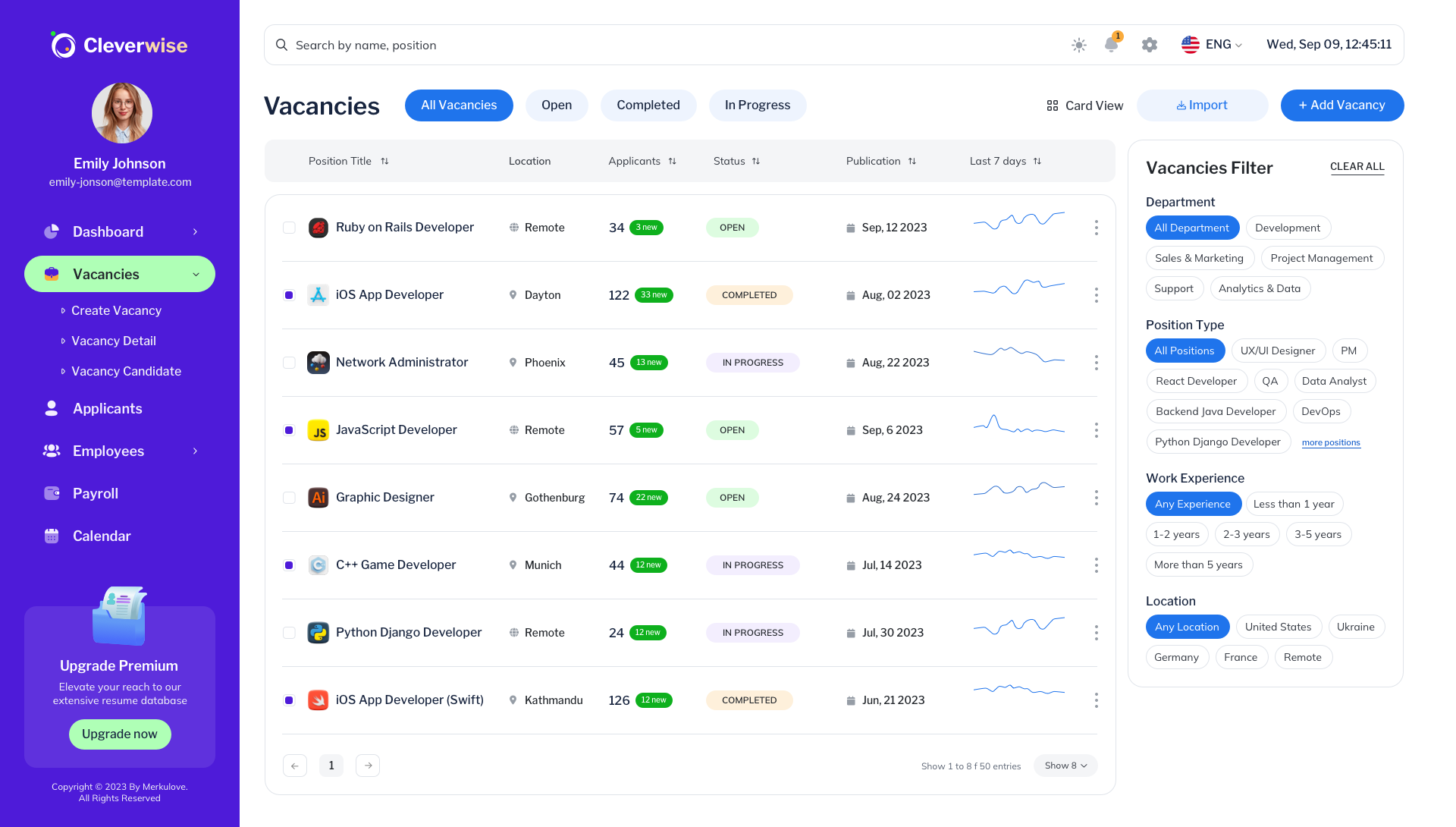The width and height of the screenshot is (1456, 827).
Task: Expand the ENG language dropdown
Action: [x=1212, y=44]
